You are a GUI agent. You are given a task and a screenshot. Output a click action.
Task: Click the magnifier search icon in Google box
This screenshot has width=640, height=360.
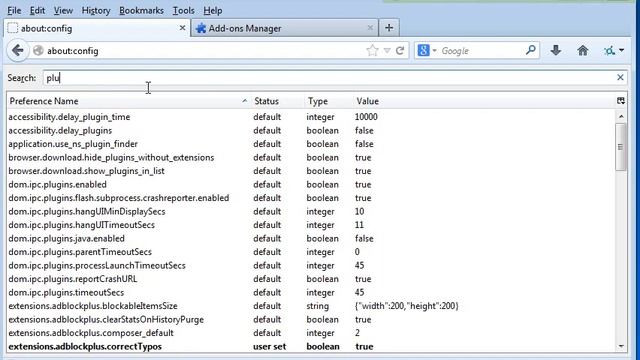530,51
